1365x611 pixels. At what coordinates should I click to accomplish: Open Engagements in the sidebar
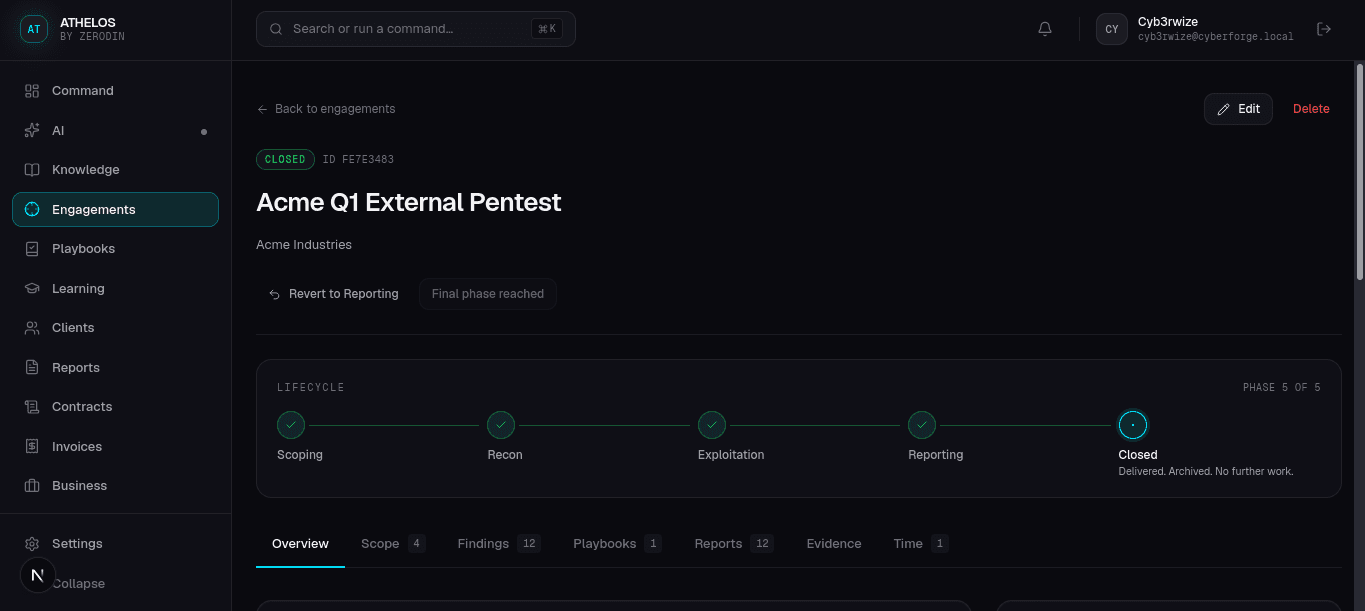[x=116, y=210]
